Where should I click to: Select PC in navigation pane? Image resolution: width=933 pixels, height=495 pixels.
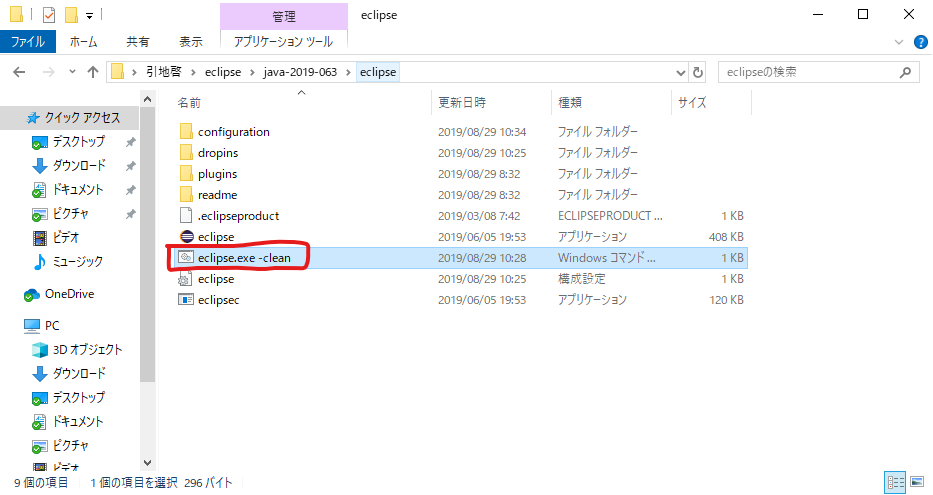point(52,325)
